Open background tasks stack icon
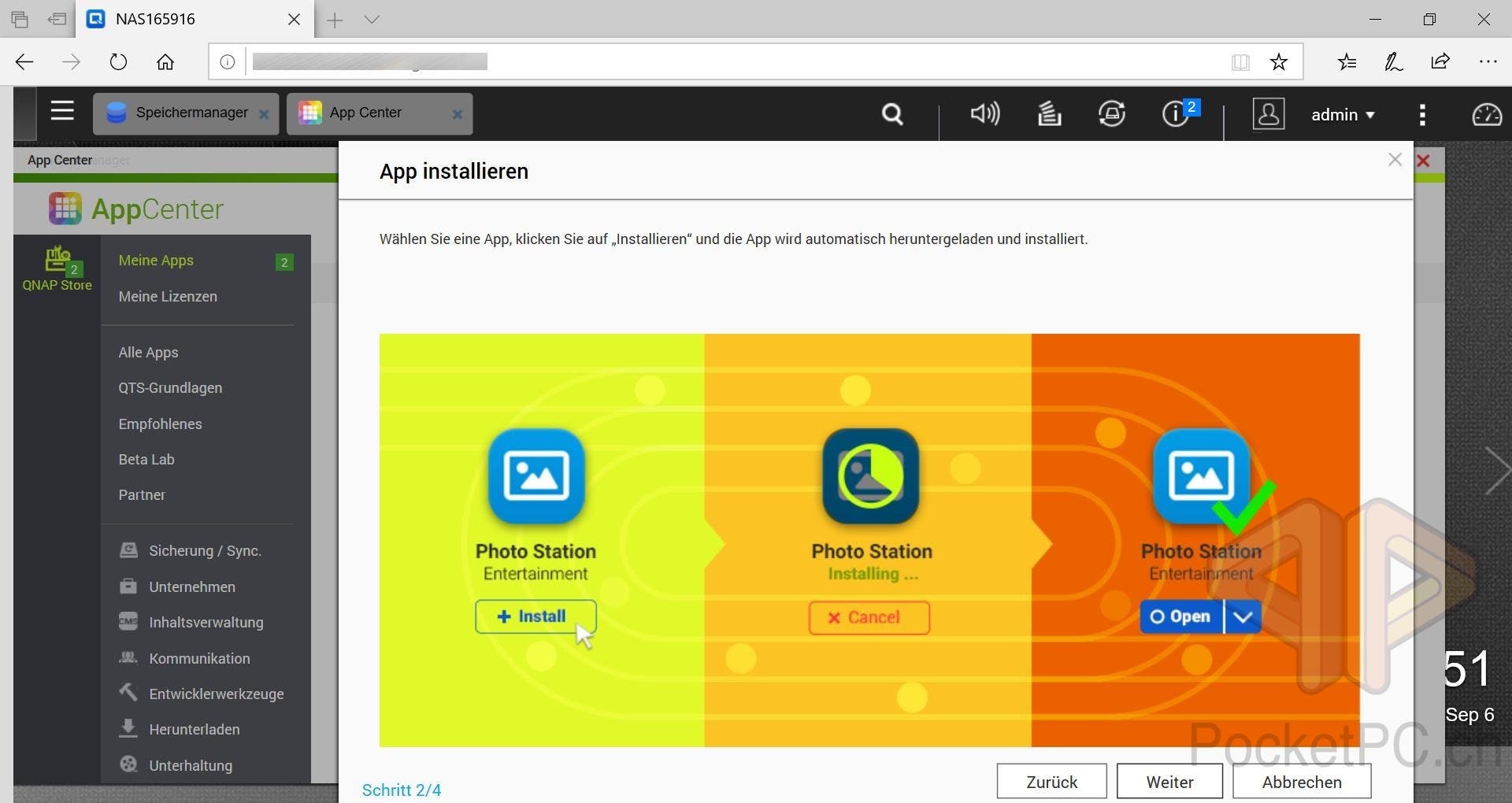1512x803 pixels. [1049, 114]
